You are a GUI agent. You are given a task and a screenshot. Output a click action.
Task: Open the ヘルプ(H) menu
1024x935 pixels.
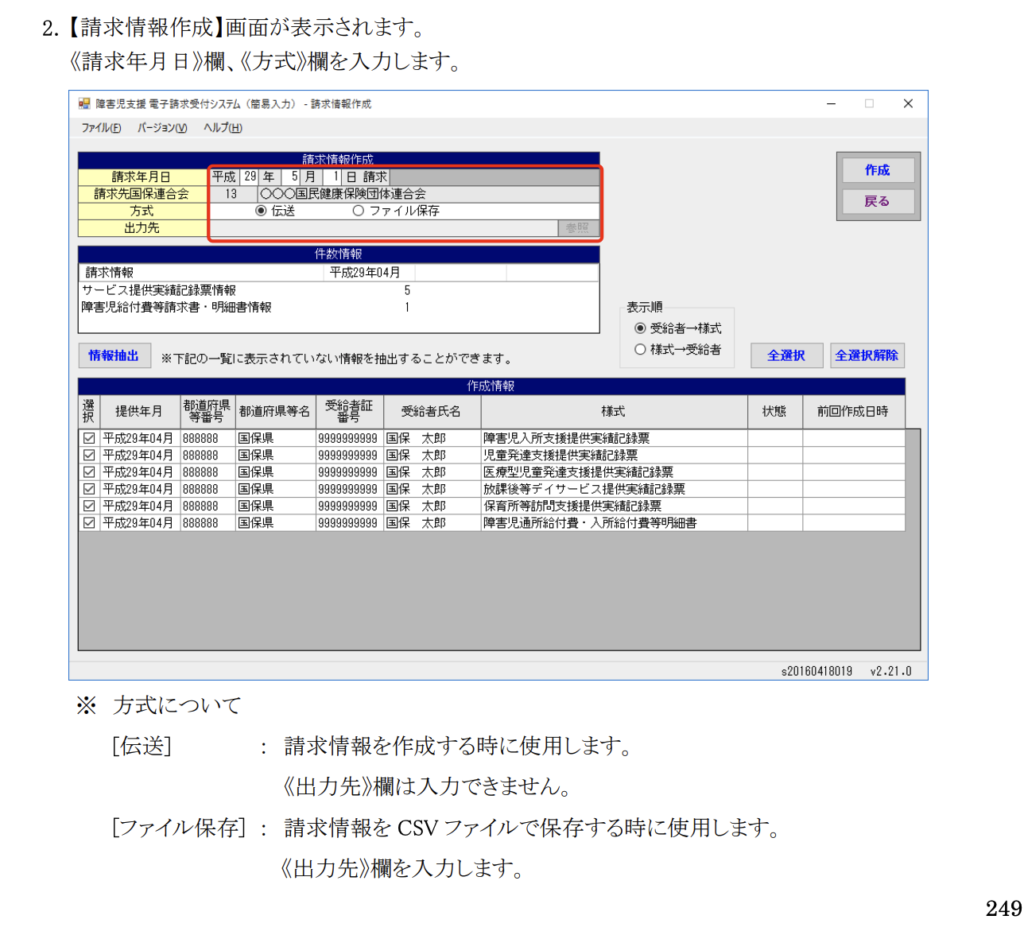(222, 128)
